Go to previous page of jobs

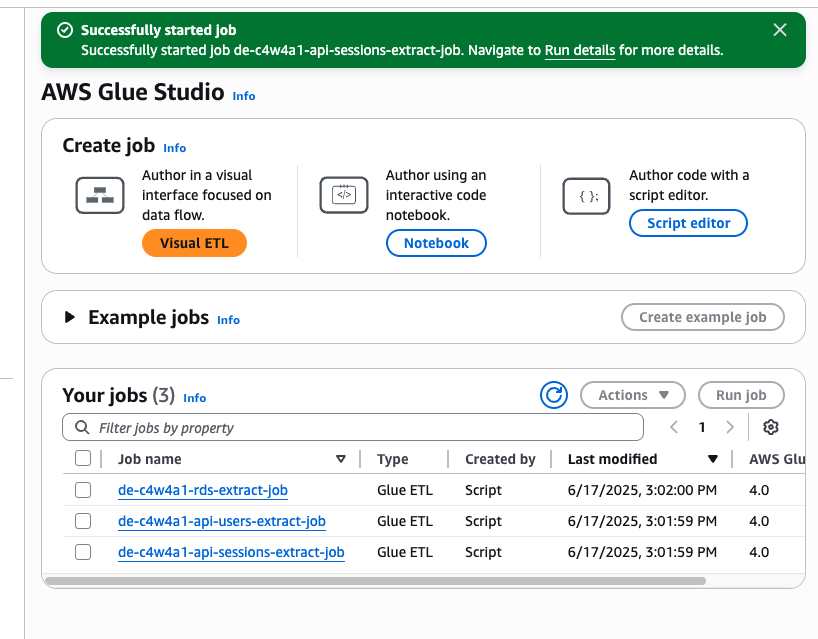674,427
